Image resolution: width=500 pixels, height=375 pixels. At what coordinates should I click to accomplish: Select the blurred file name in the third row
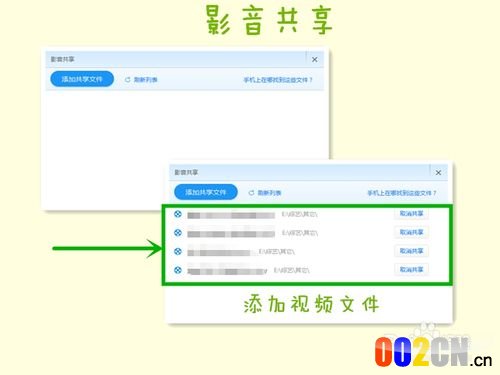(219, 252)
